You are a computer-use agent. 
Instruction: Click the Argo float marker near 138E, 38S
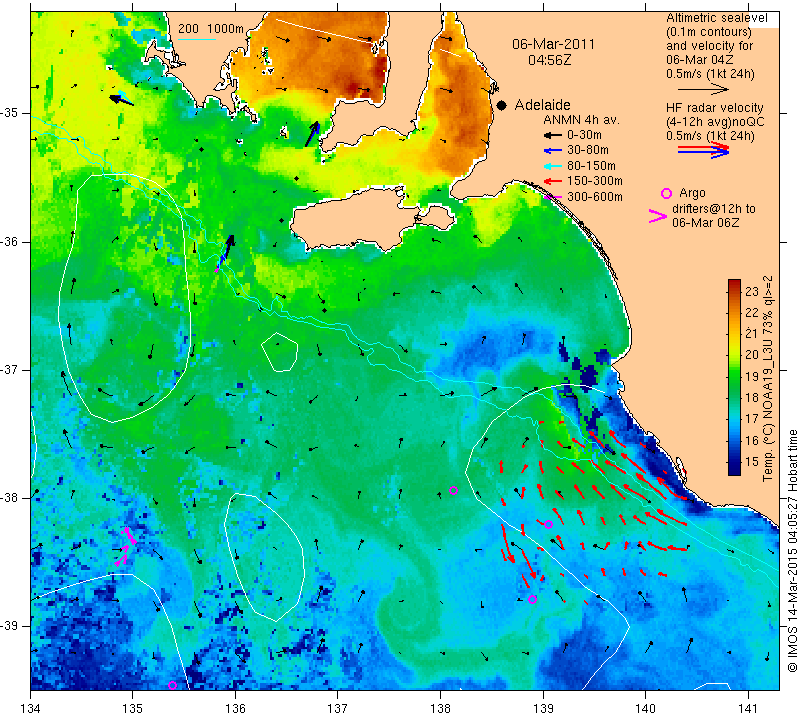click(453, 490)
